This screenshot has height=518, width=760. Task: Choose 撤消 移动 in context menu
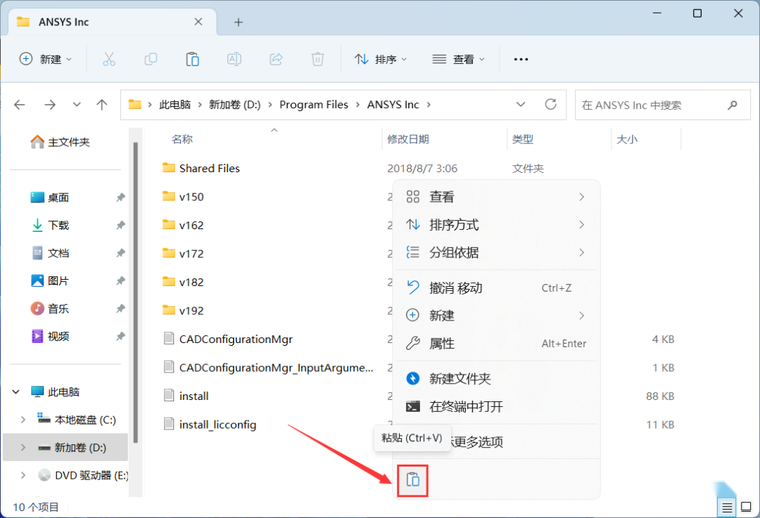click(496, 288)
